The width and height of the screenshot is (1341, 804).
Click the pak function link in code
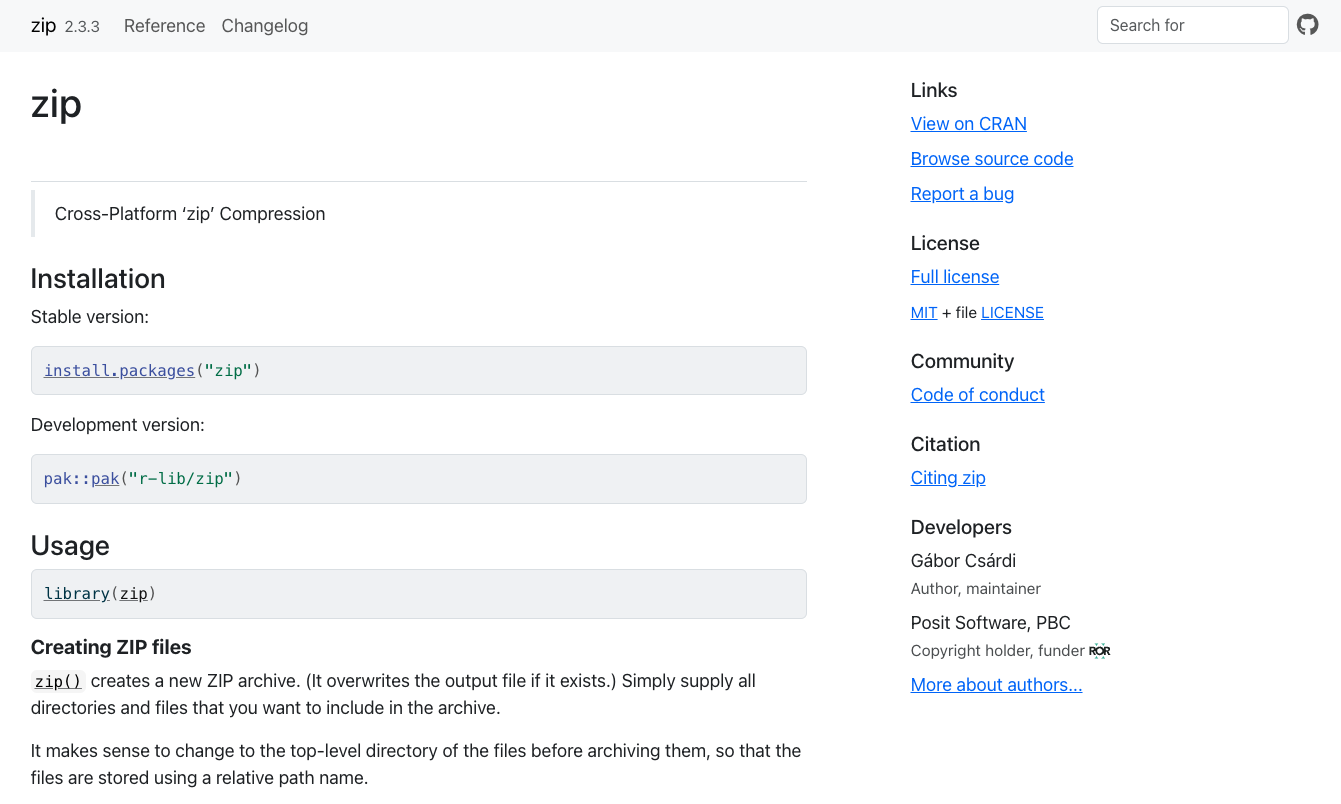[x=105, y=479]
